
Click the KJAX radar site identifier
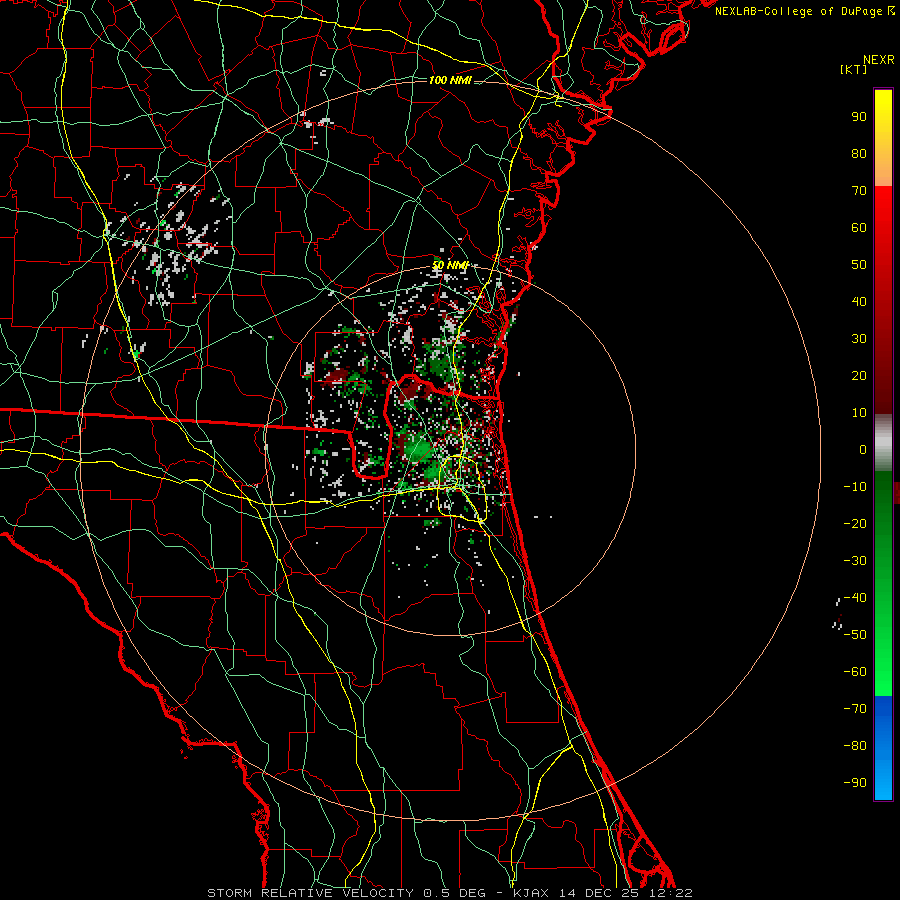531,893
